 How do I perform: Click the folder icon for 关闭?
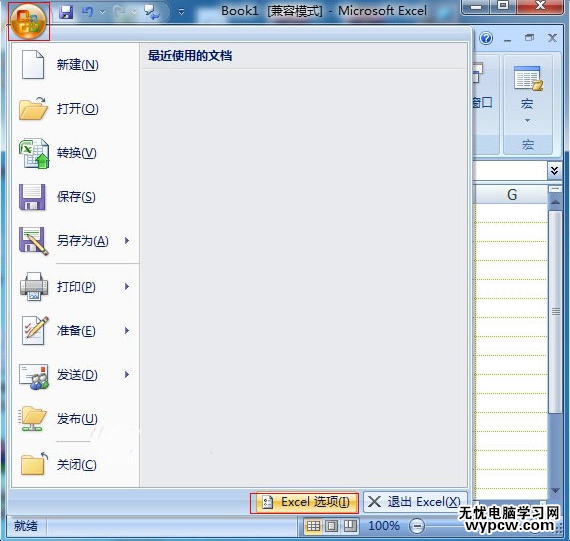coord(34,464)
